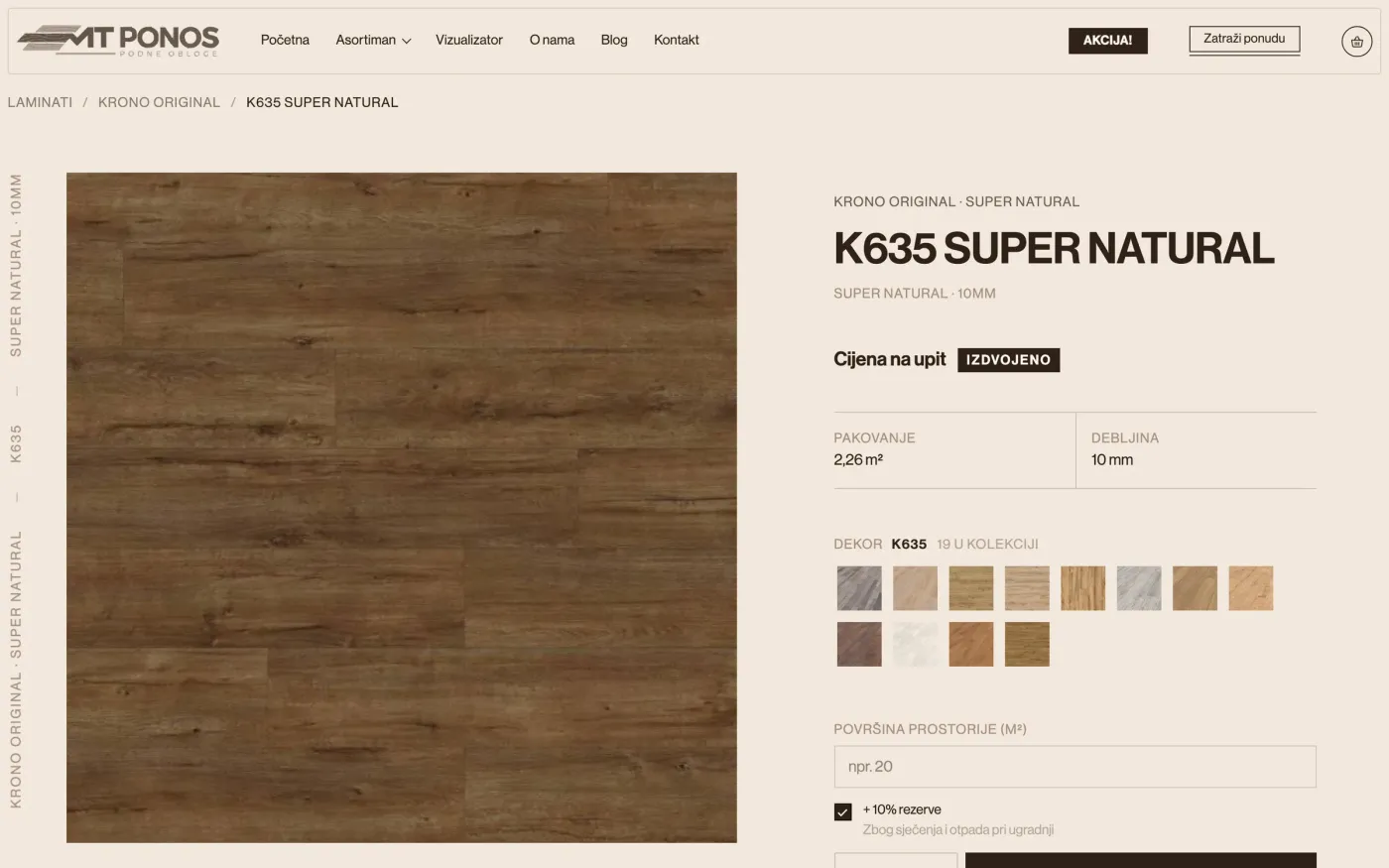Image resolution: width=1389 pixels, height=868 pixels.
Task: Focus the room area input field
Action: tap(1074, 767)
